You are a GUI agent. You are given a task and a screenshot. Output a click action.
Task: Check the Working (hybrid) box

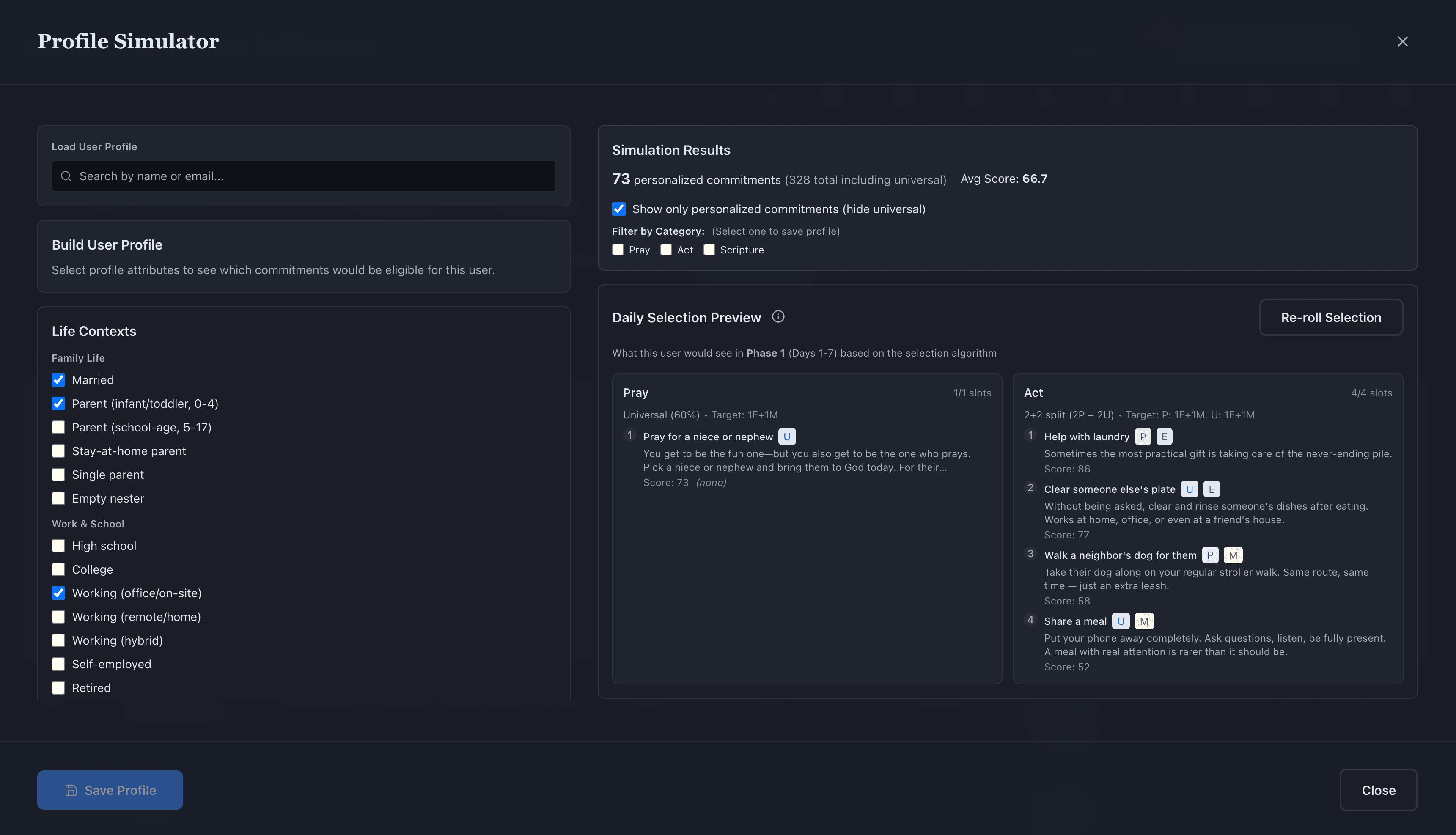click(x=58, y=640)
